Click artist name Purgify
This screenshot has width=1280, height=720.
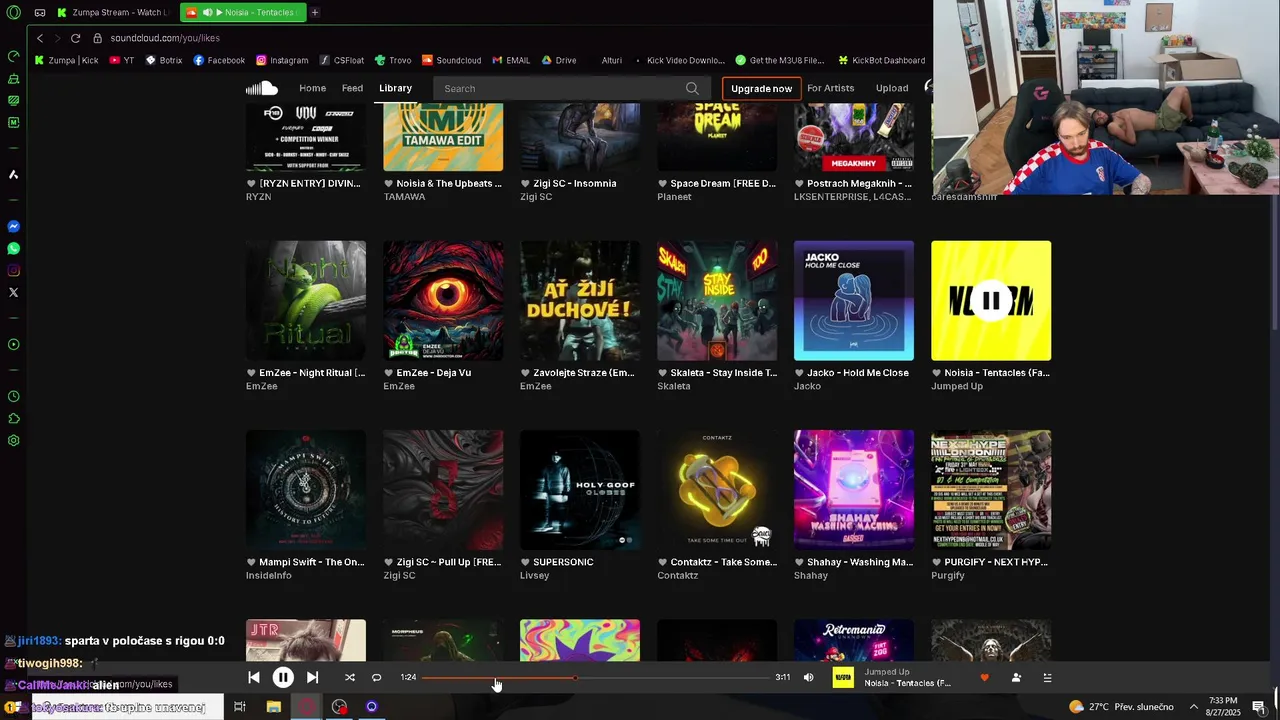click(x=948, y=576)
